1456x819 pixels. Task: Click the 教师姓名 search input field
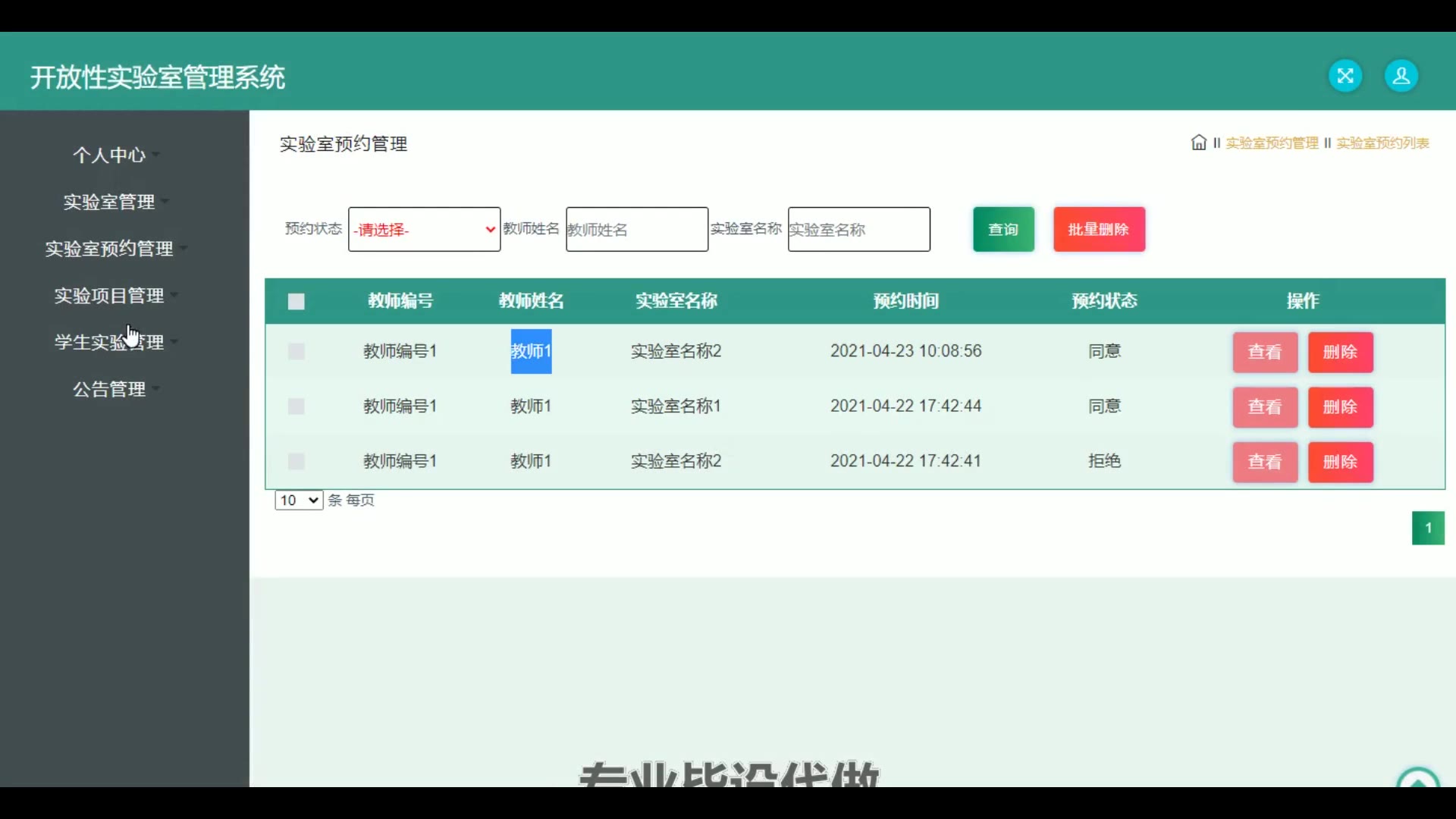coord(636,229)
